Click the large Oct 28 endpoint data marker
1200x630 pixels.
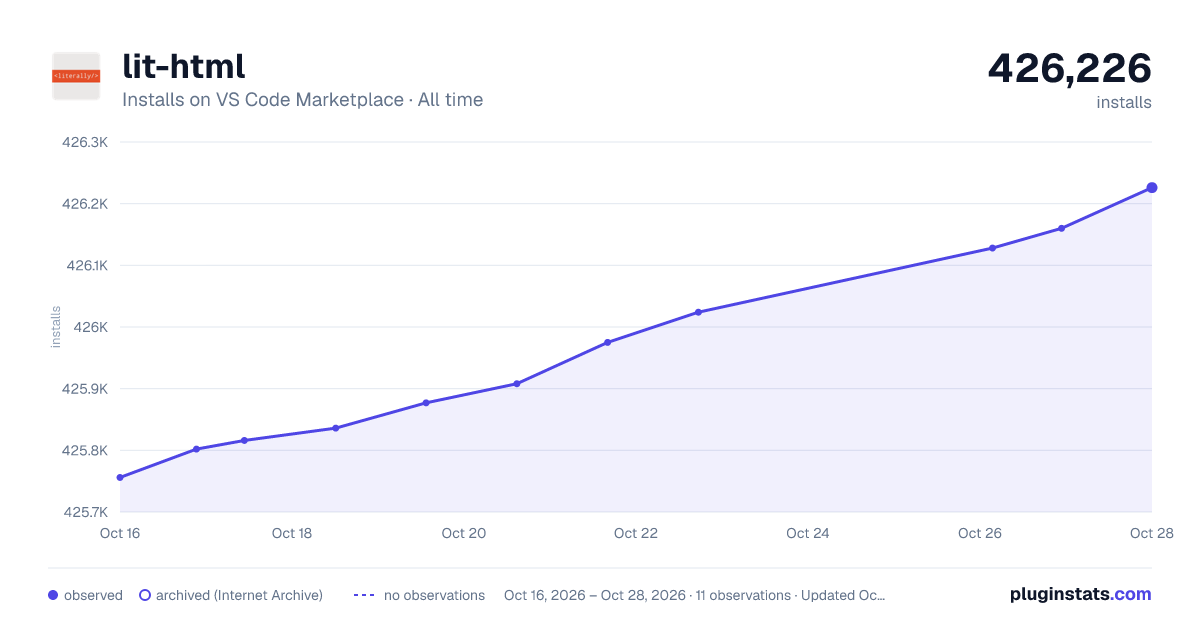click(1152, 188)
